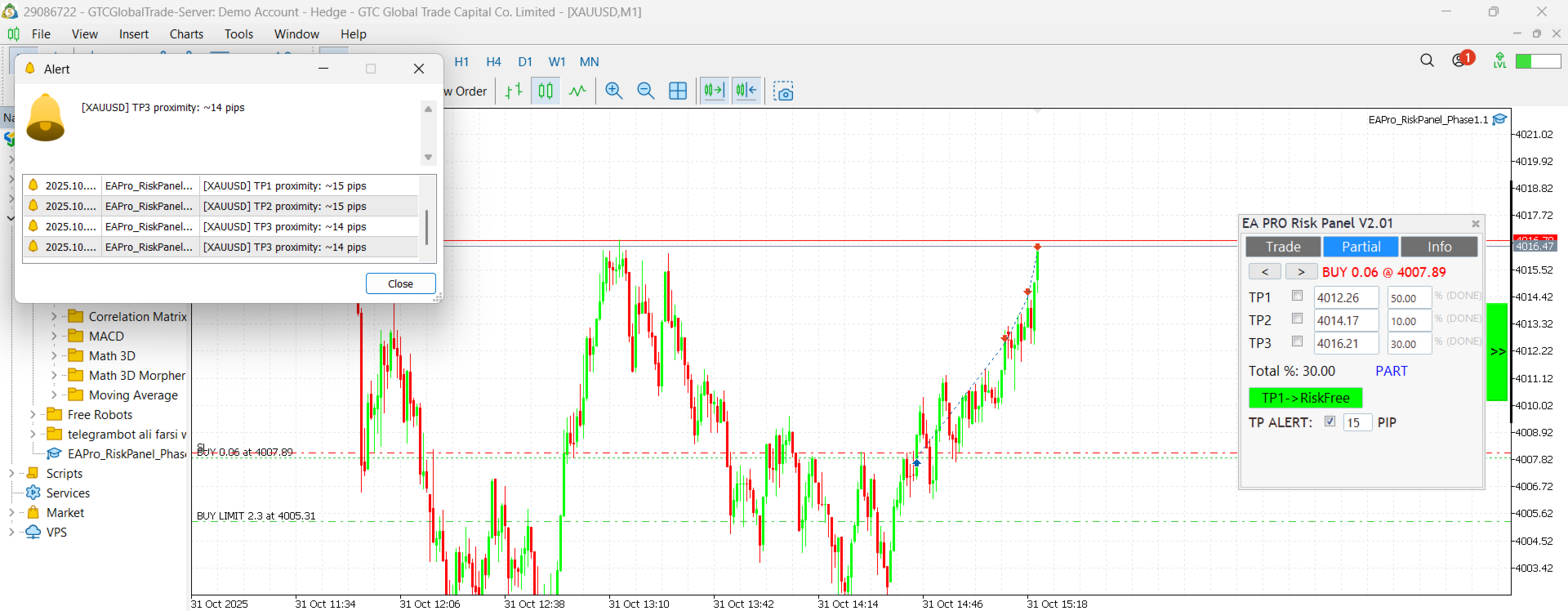
Task: Open the File menu
Action: (41, 33)
